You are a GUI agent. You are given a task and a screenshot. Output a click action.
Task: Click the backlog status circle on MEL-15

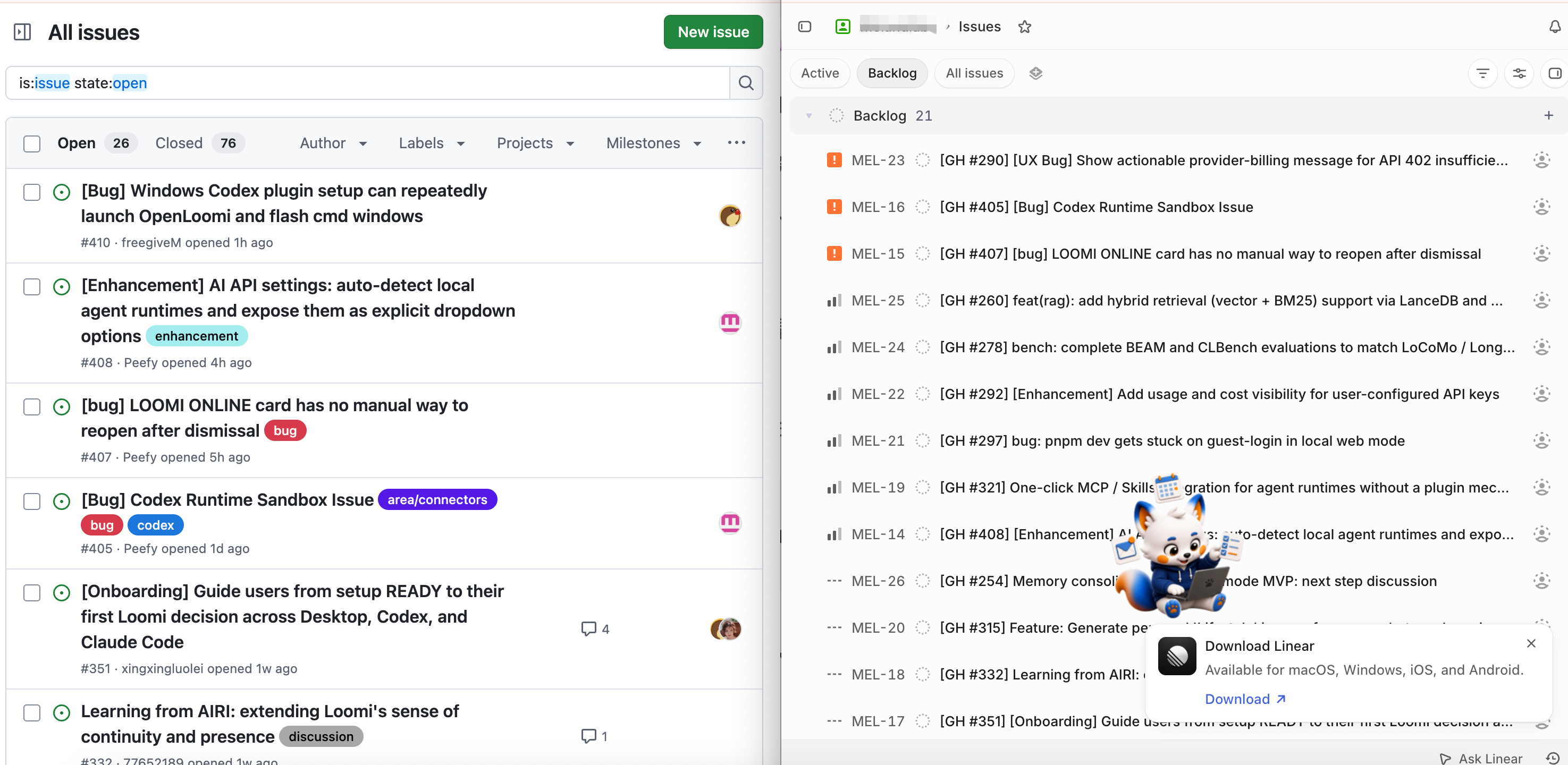tap(923, 254)
